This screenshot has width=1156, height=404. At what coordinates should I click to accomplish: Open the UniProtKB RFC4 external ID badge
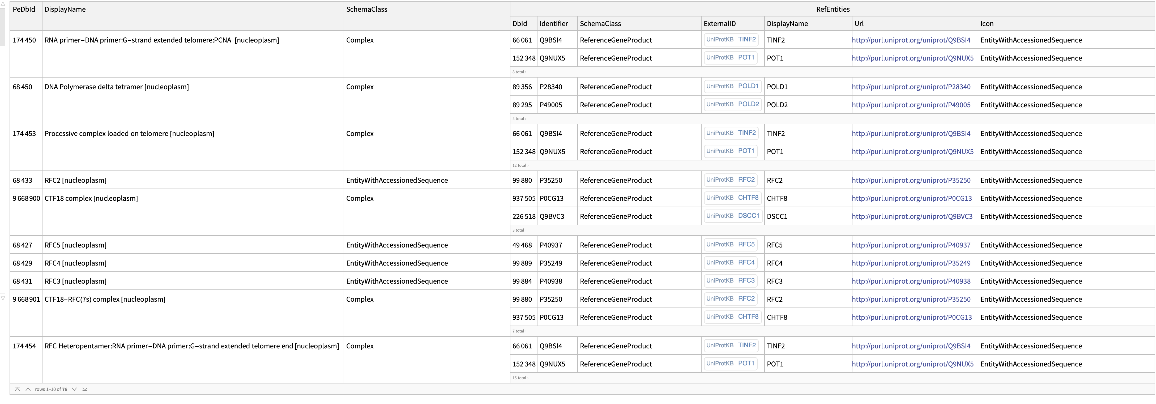tap(732, 263)
